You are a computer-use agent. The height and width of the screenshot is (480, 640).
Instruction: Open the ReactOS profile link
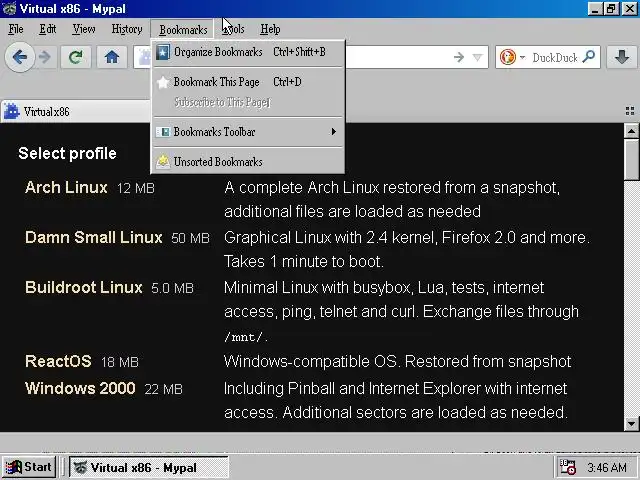click(x=58, y=361)
